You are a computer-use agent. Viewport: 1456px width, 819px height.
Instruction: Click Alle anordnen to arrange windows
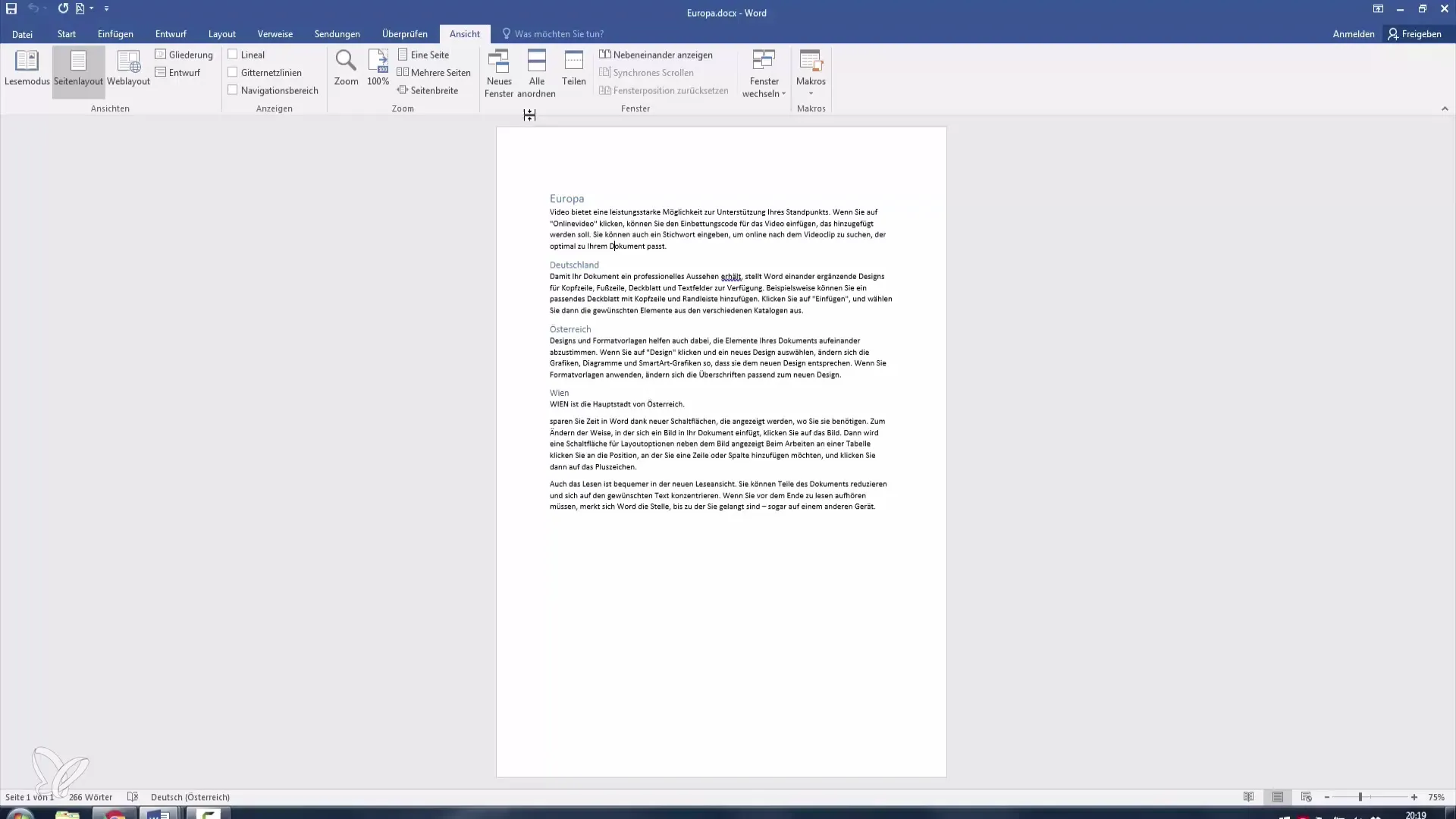(x=536, y=74)
